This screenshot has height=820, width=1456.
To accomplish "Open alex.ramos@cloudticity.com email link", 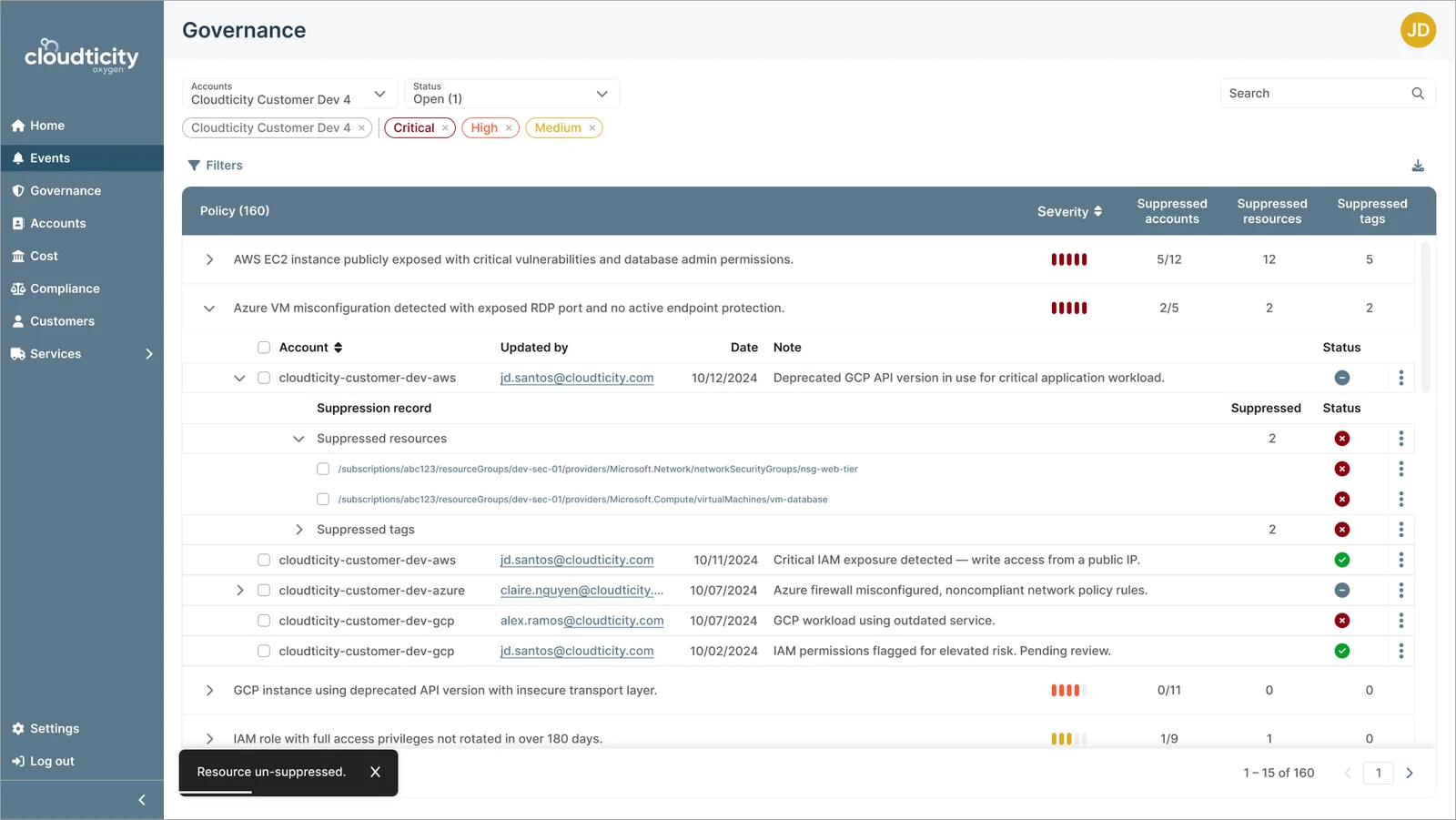I will pos(582,621).
